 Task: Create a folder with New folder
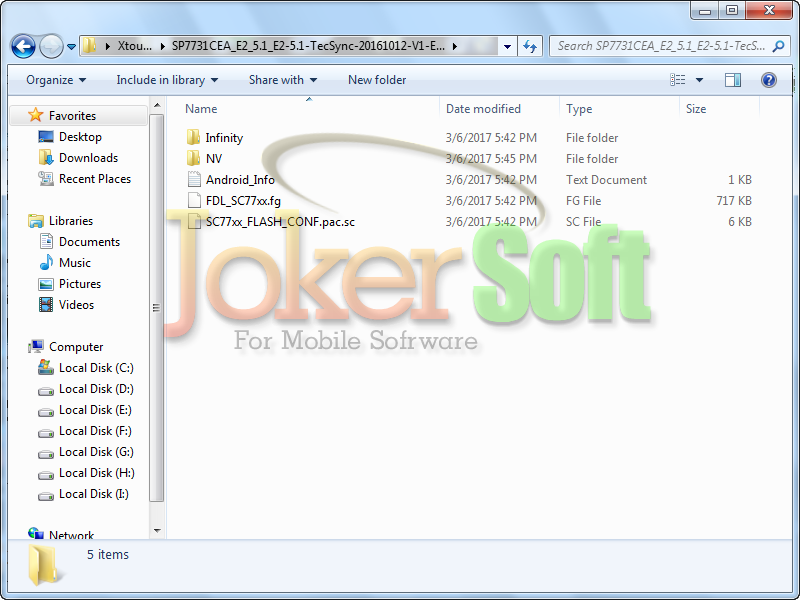377,80
